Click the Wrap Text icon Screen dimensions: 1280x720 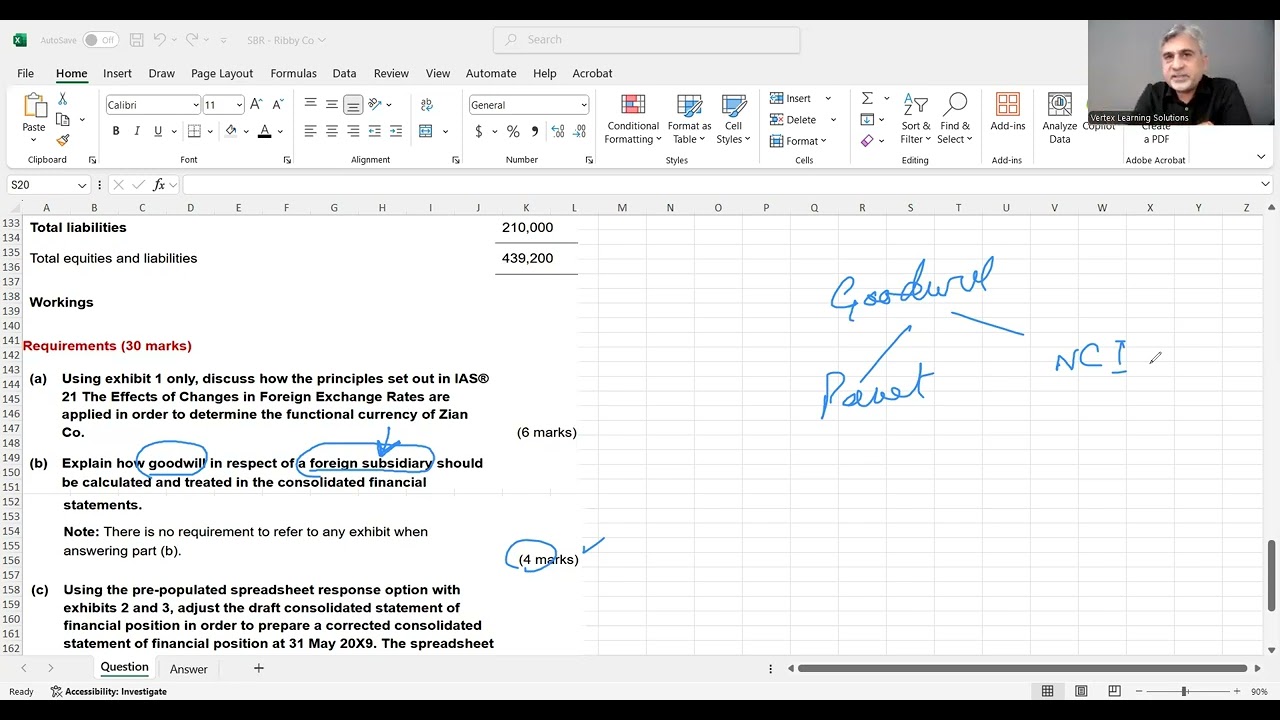point(427,104)
